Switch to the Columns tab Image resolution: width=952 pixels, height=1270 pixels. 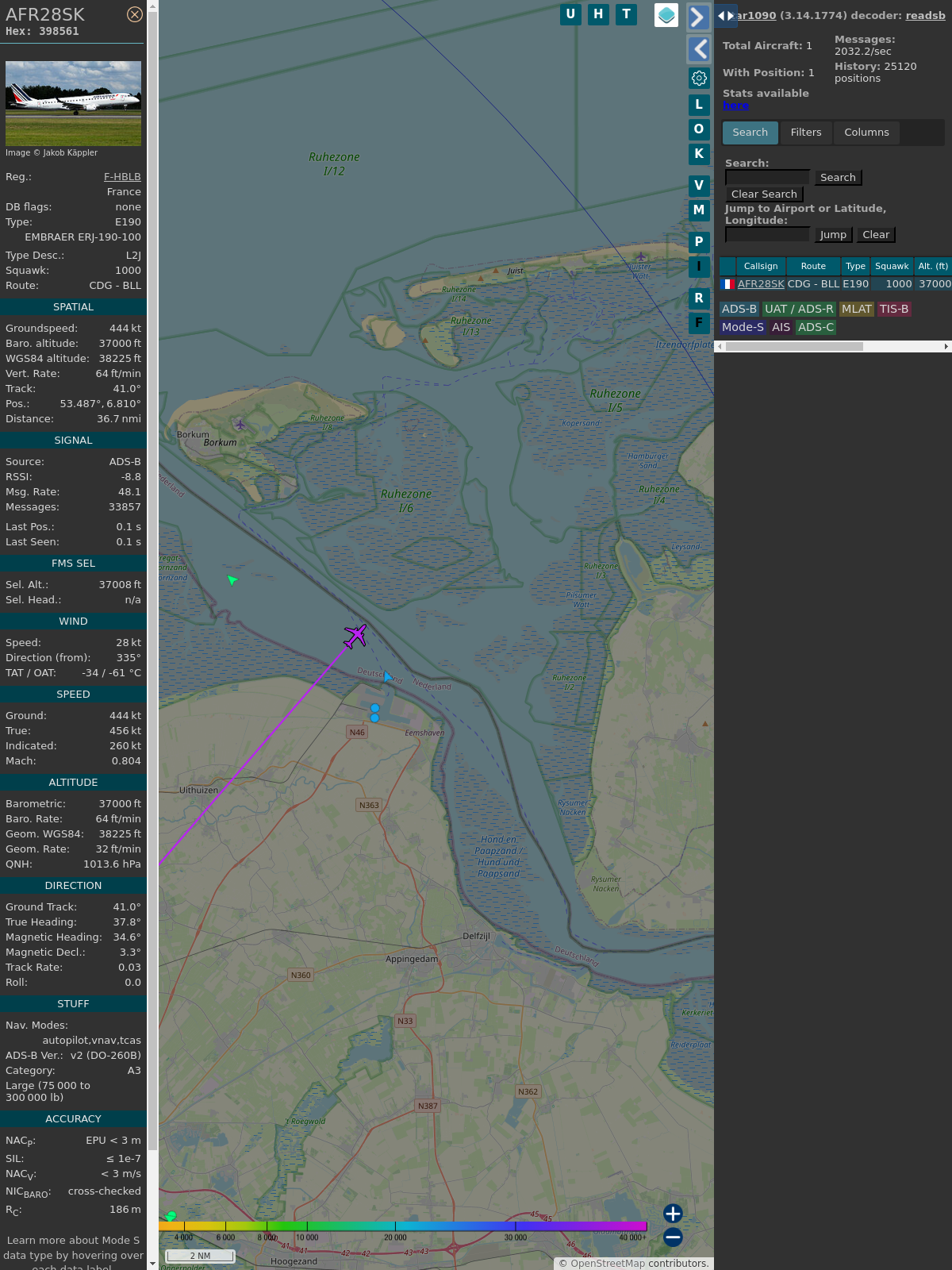pos(866,133)
